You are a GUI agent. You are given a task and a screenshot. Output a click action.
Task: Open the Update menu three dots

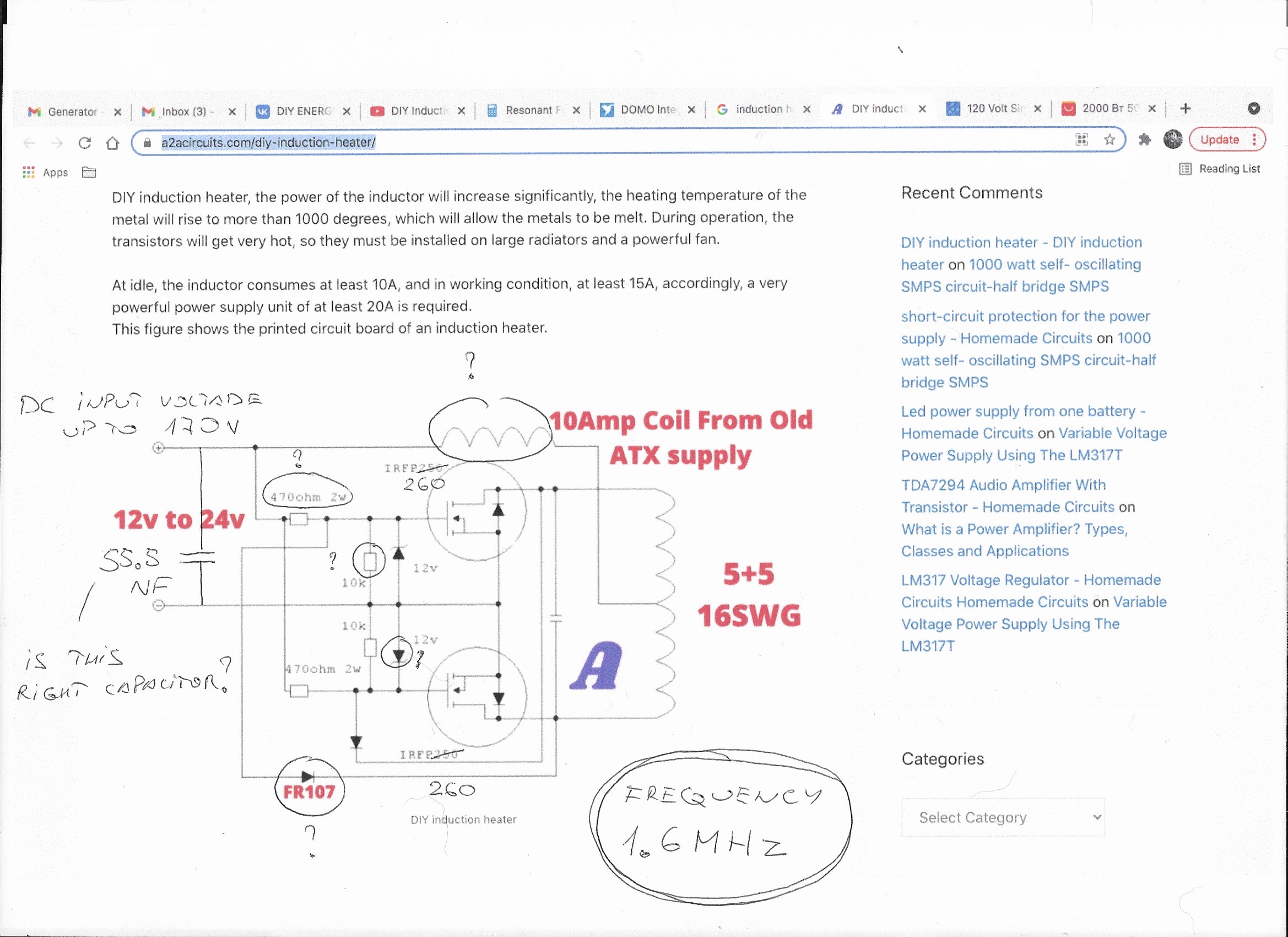[1254, 139]
